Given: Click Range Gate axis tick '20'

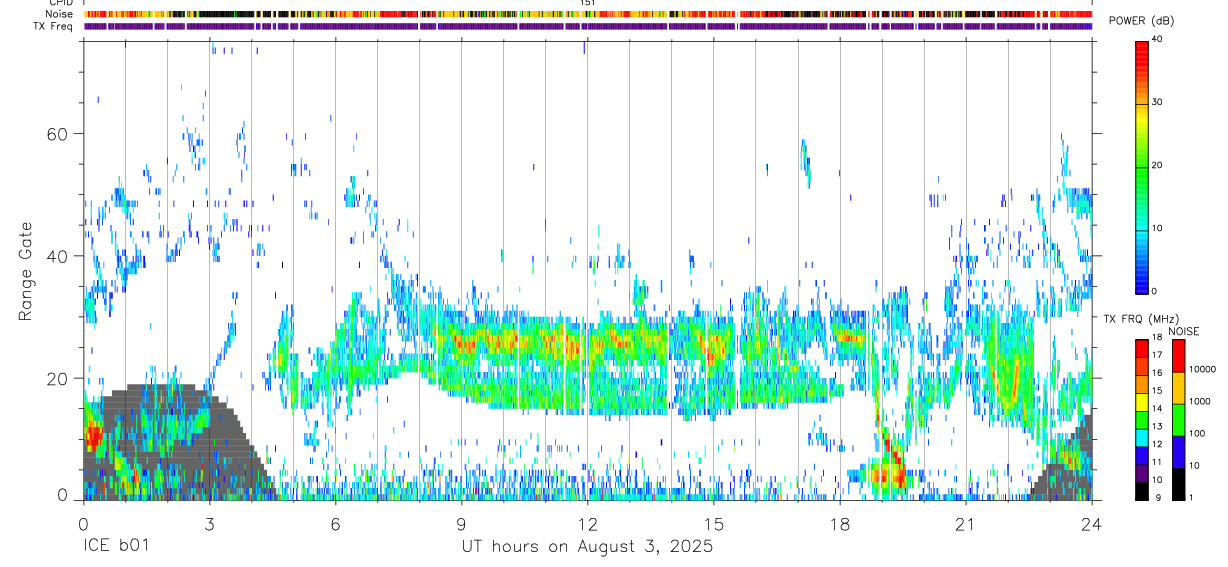Looking at the screenshot, I should pos(59,378).
